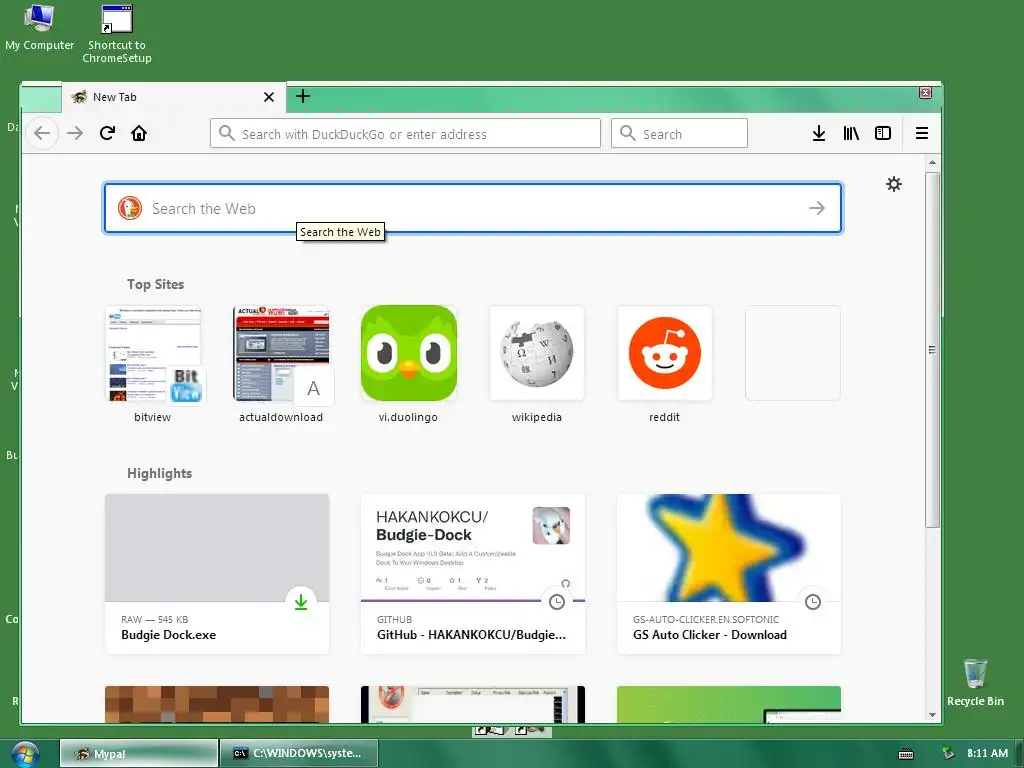
Task: Click the DuckDuckGo logo in search box
Action: [130, 208]
